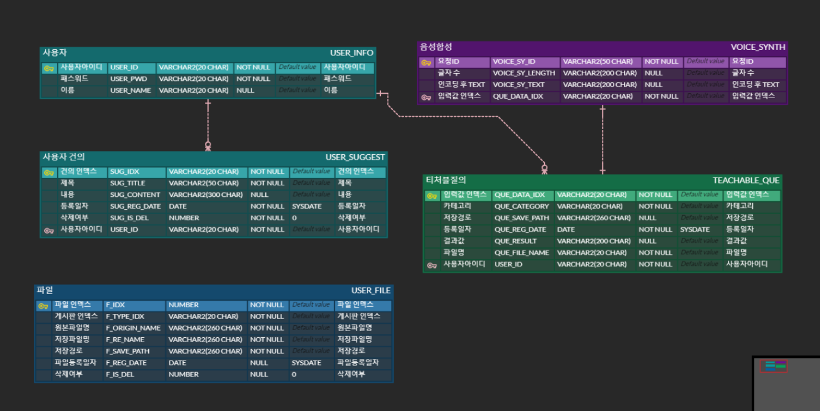Image resolution: width=820 pixels, height=412 pixels.
Task: Click the QUE_SAVE_PATH column name
Action: (522, 218)
